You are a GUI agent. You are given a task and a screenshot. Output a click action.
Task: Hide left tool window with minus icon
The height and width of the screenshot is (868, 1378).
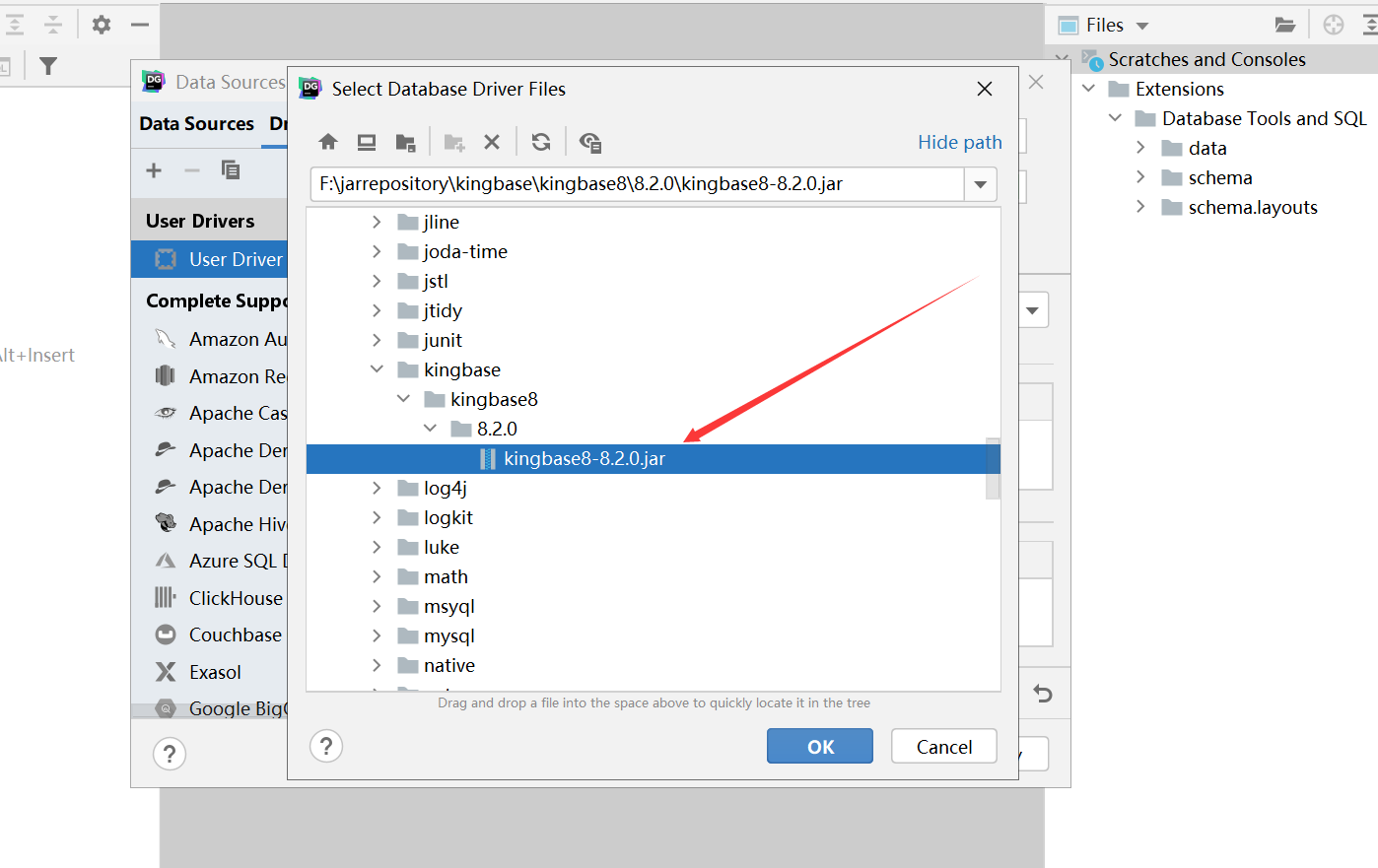[x=140, y=25]
